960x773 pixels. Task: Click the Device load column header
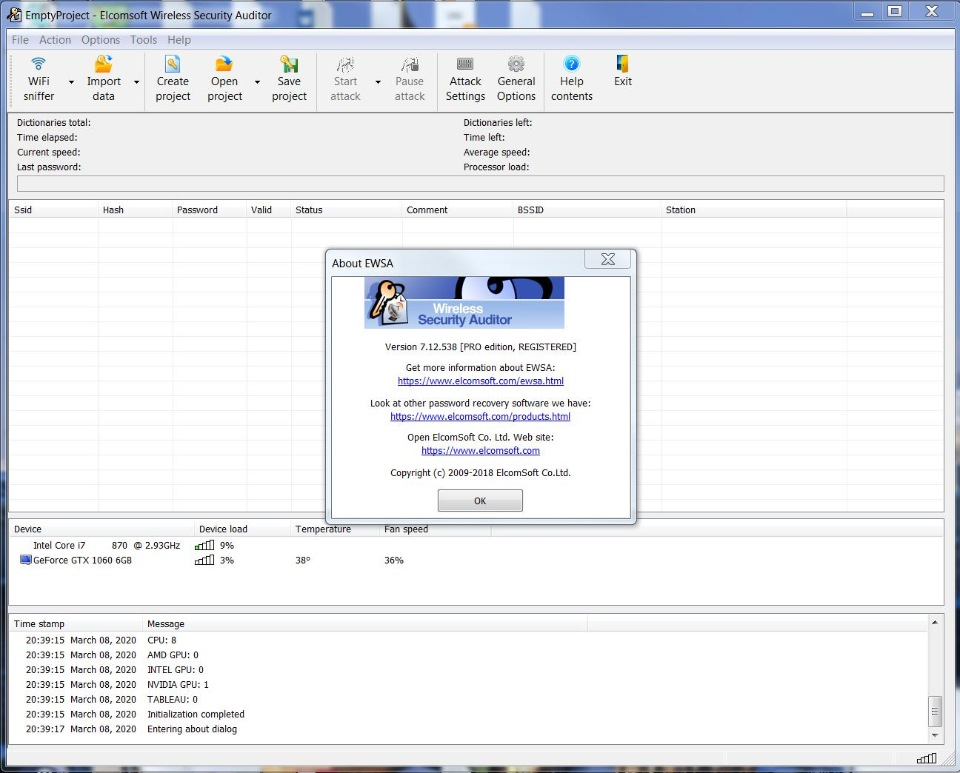242,529
